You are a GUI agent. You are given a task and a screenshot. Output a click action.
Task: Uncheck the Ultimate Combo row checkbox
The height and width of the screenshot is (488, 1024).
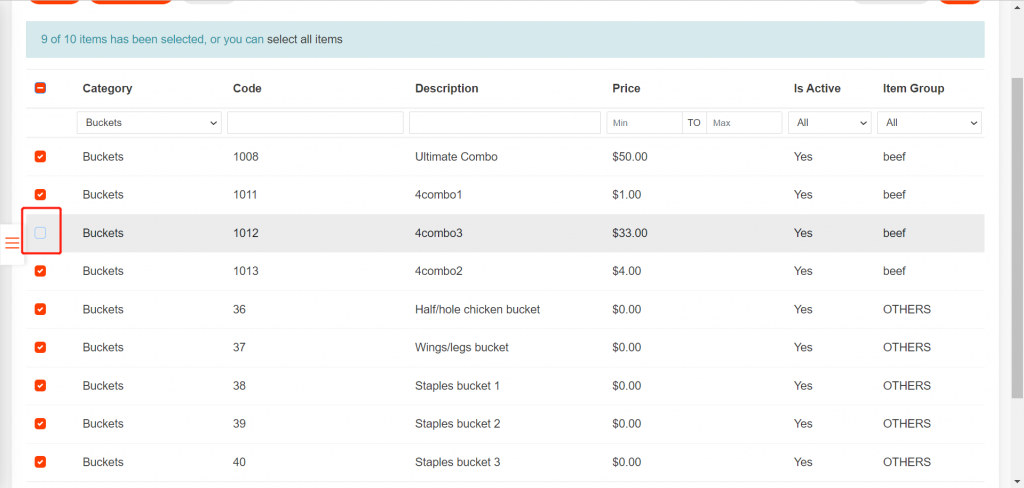coord(40,157)
